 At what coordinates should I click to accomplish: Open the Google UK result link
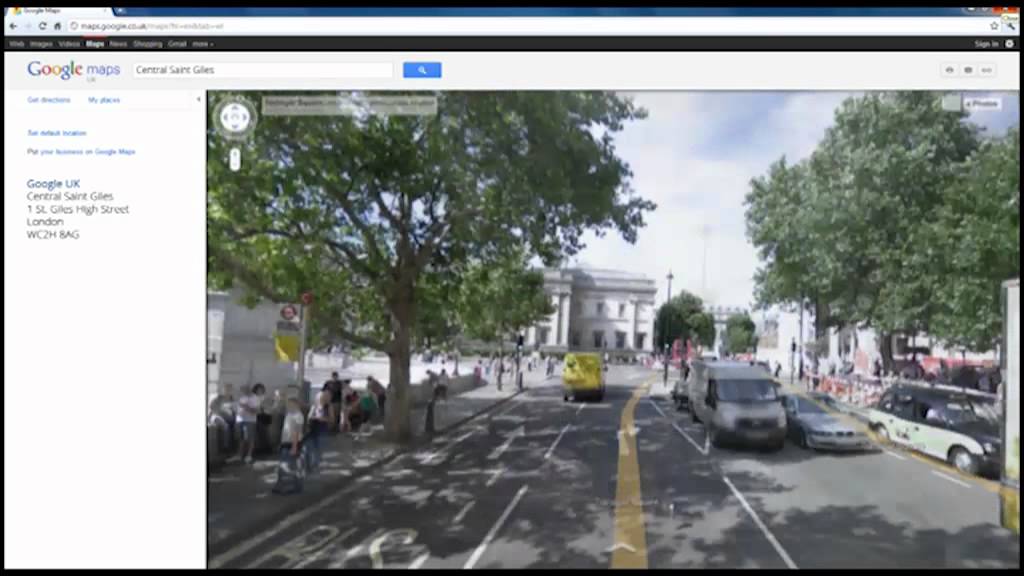click(x=53, y=184)
